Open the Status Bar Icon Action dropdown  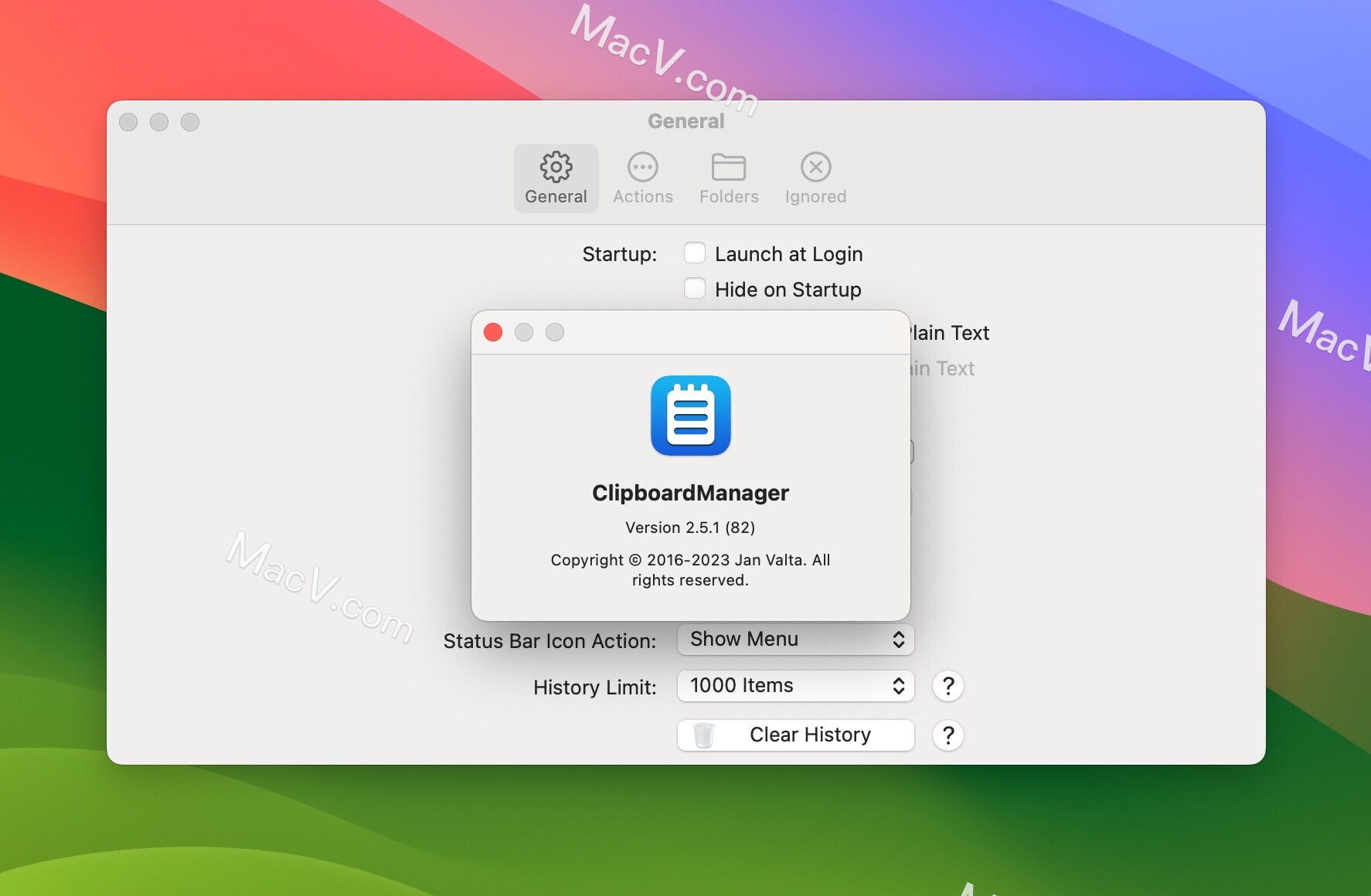pyautogui.click(x=795, y=640)
